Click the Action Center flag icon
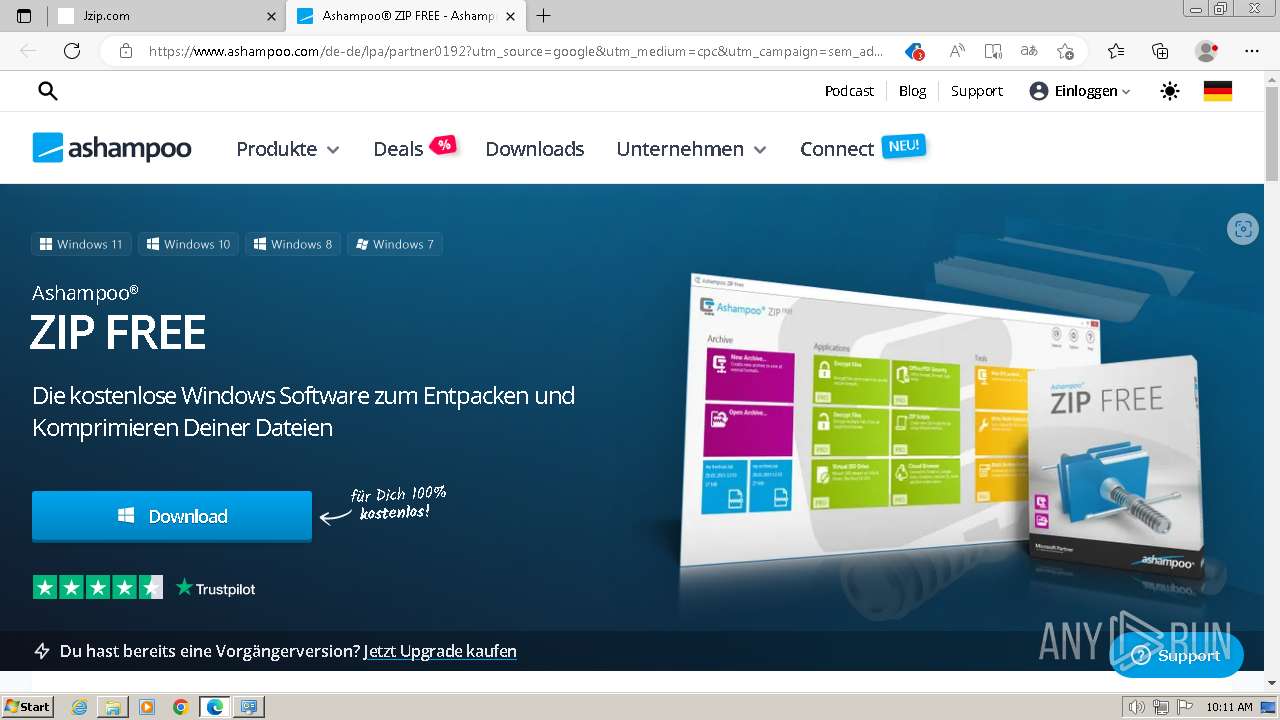The height and width of the screenshot is (720, 1280). (x=1185, y=707)
